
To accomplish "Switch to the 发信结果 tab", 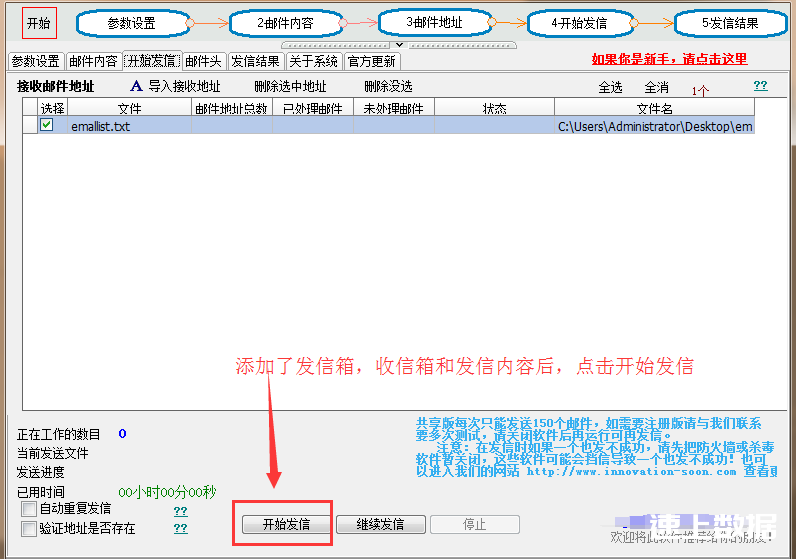I will coord(255,61).
